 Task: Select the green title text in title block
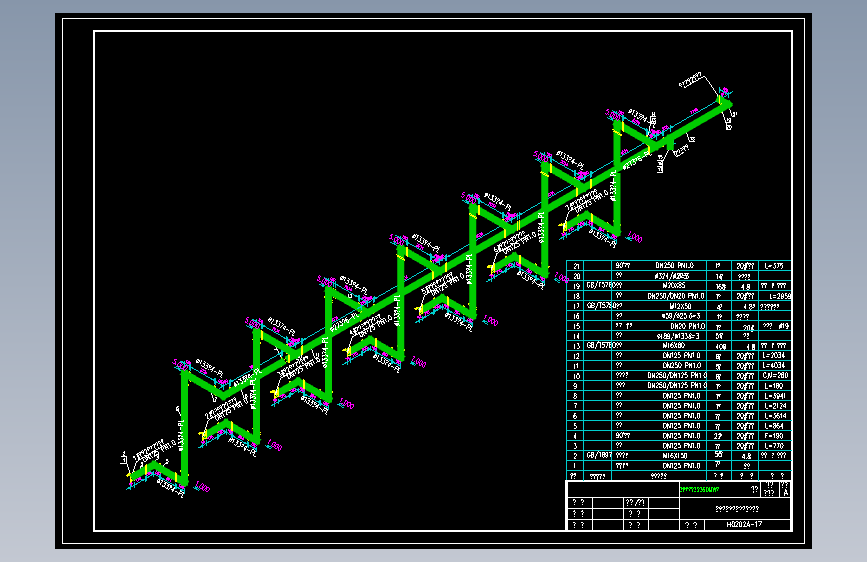(x=699, y=490)
